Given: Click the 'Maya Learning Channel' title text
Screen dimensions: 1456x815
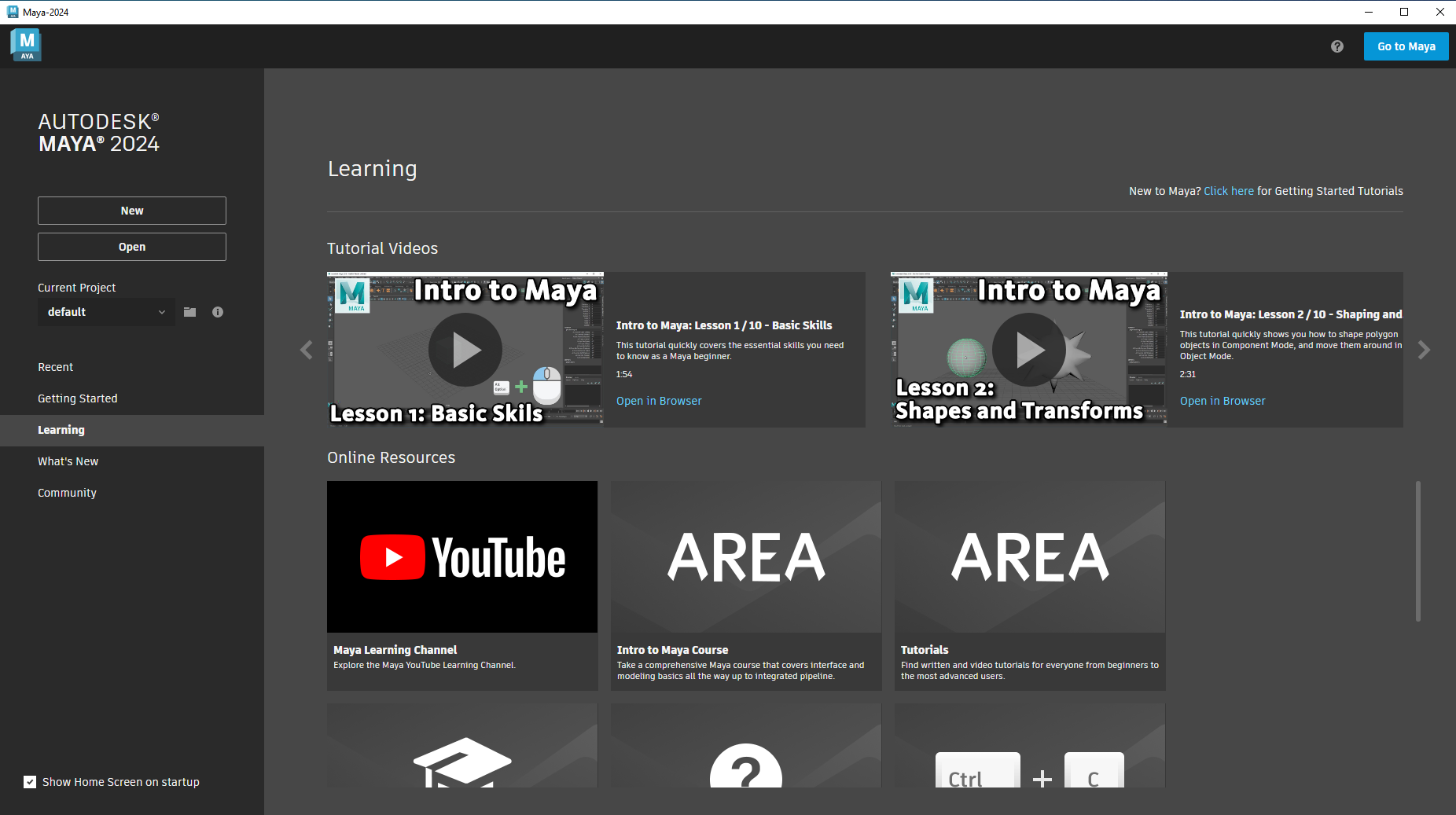Looking at the screenshot, I should (395, 650).
